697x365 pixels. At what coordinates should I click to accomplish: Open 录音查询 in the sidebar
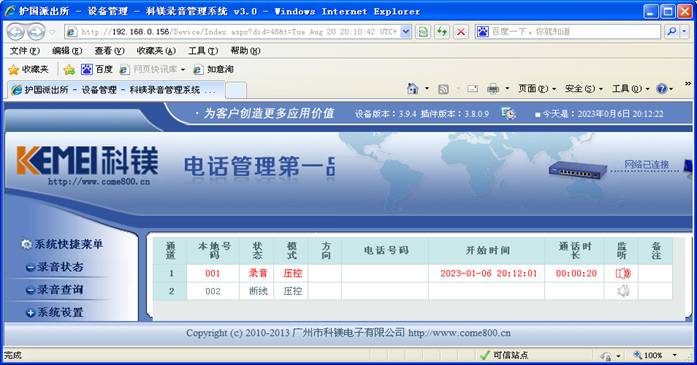[55, 289]
